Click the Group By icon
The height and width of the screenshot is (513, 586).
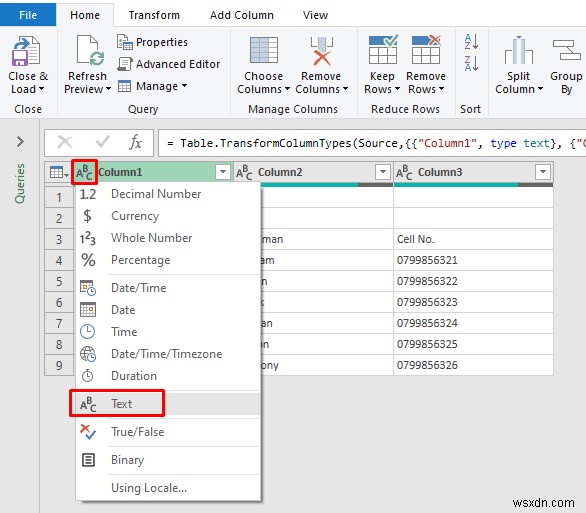[x=566, y=50]
